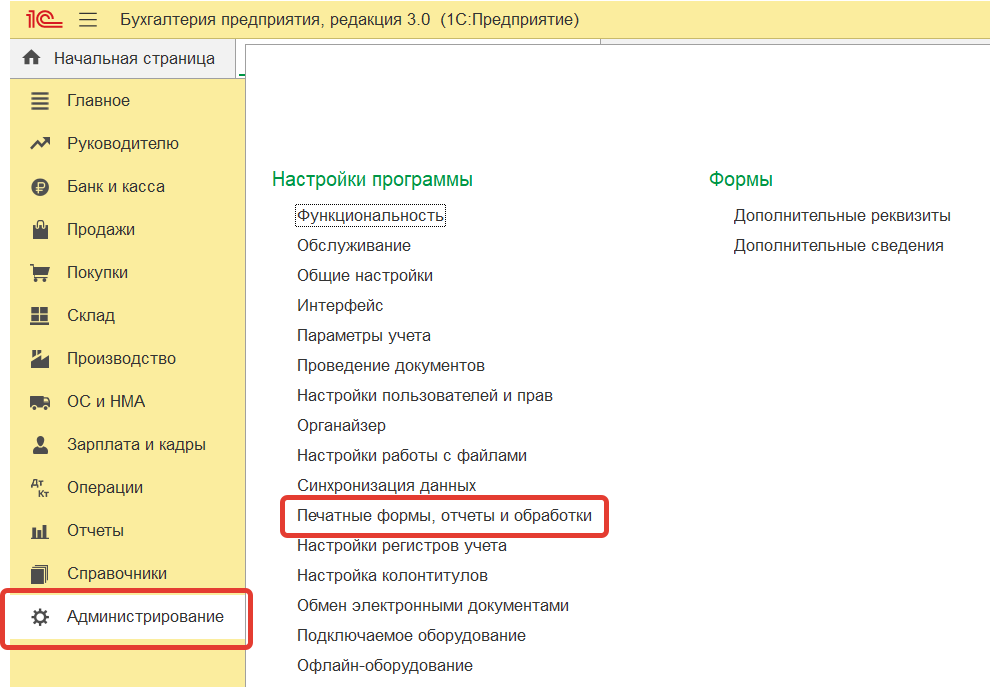990x687 pixels.
Task: Open the Функциональность settings link
Action: [371, 216]
